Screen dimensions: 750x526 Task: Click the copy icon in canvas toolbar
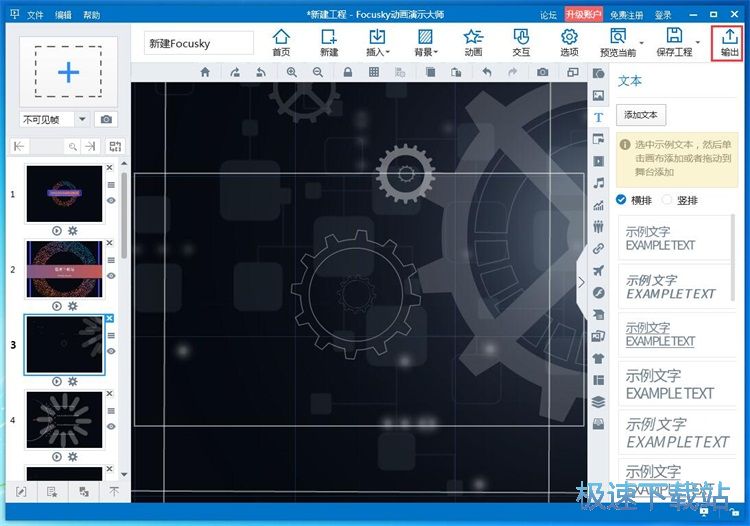pos(430,72)
